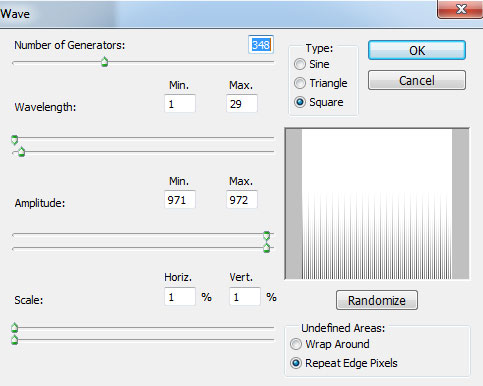Click the Wave title bar text

point(15,14)
